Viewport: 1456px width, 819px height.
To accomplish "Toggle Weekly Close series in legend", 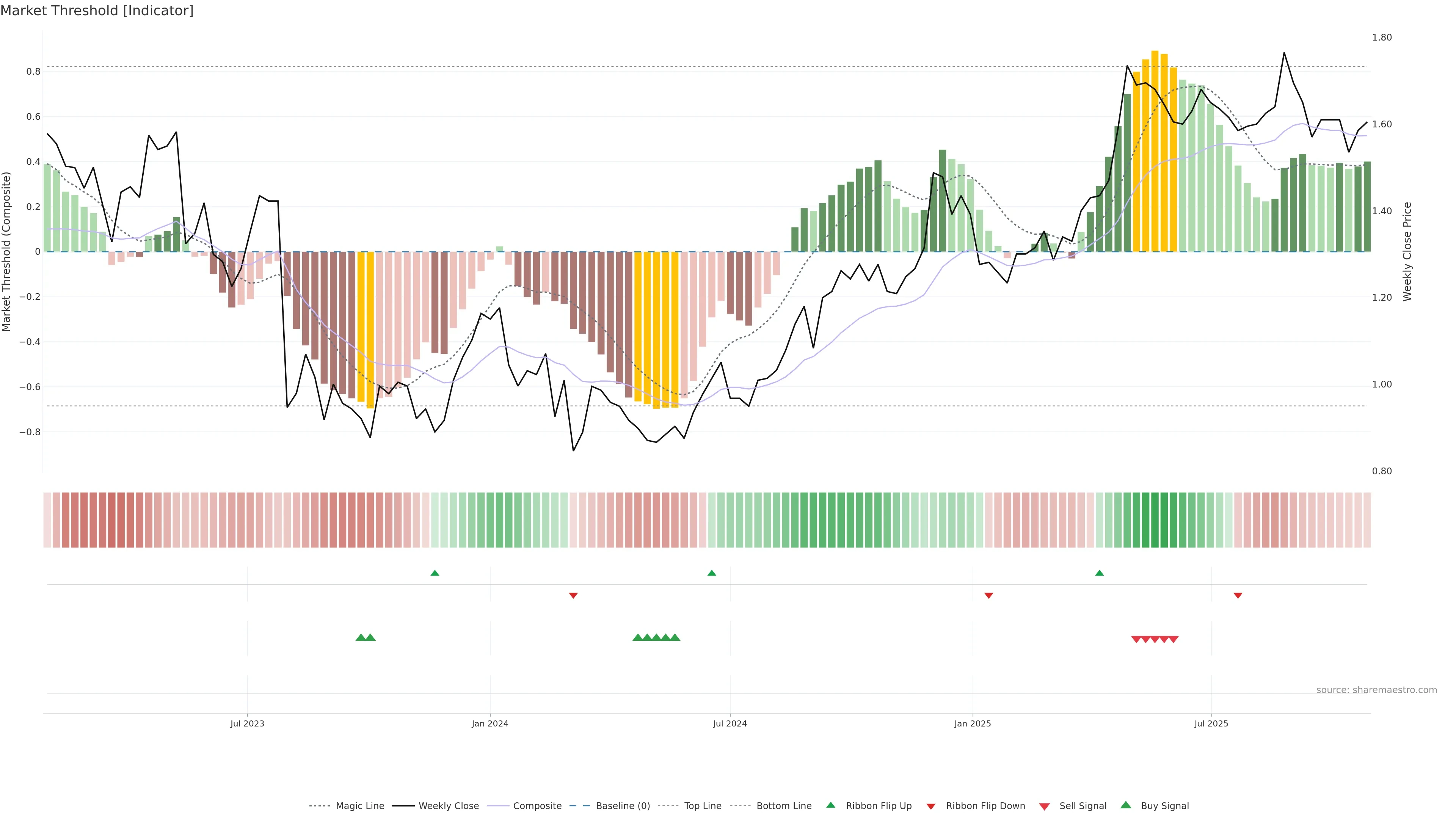I will [448, 805].
